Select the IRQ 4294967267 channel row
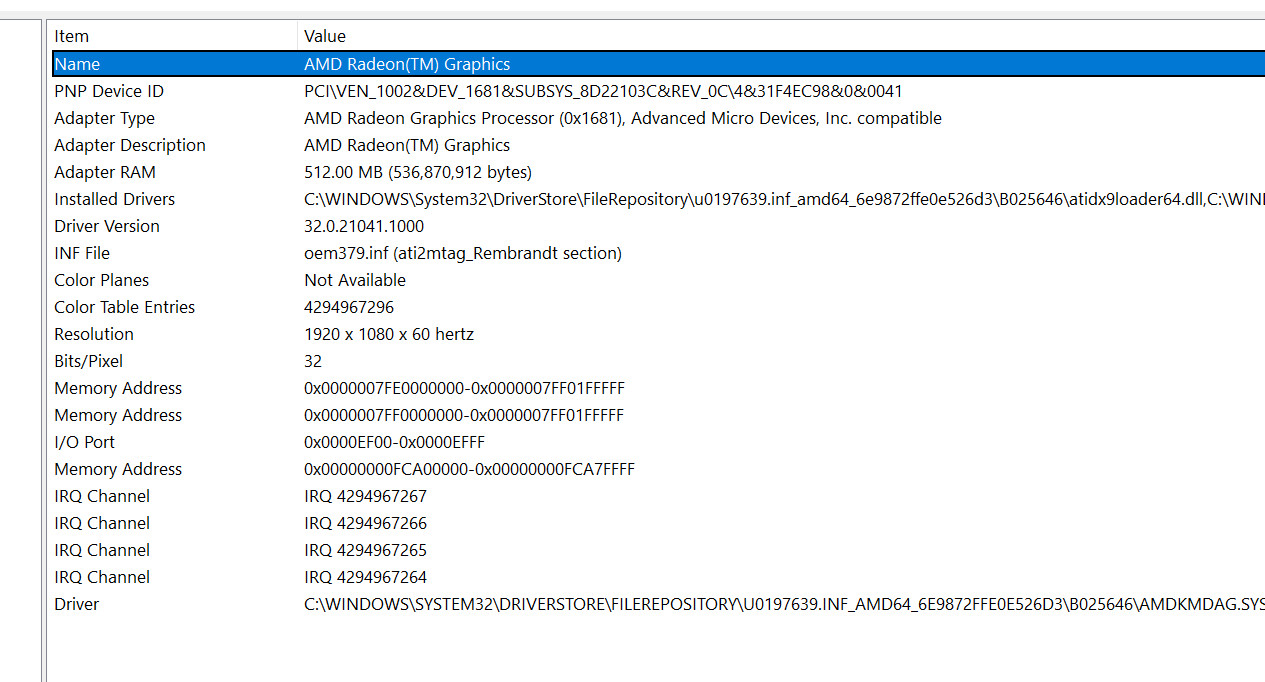 click(x=658, y=496)
